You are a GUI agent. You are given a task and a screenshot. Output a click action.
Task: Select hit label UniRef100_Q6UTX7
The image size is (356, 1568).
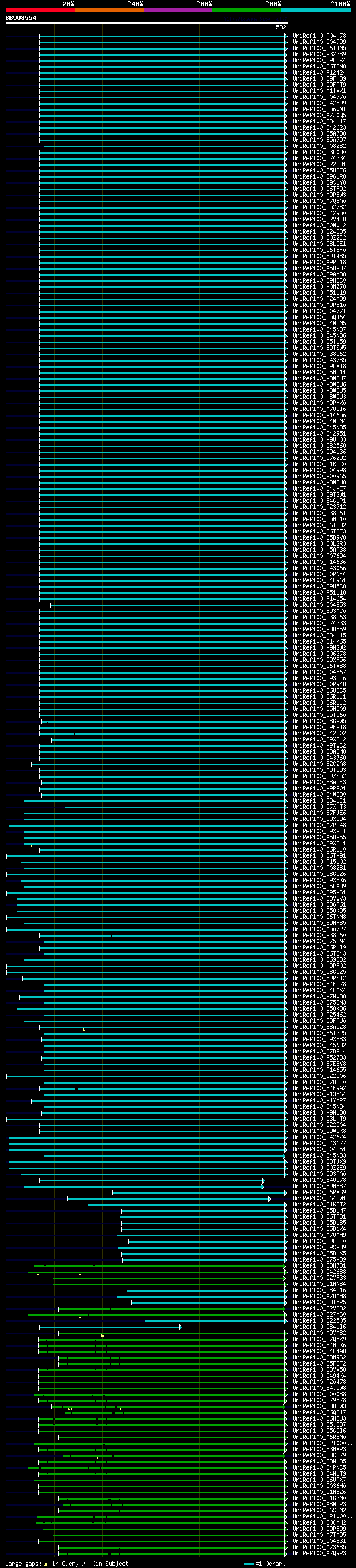pos(319,1480)
